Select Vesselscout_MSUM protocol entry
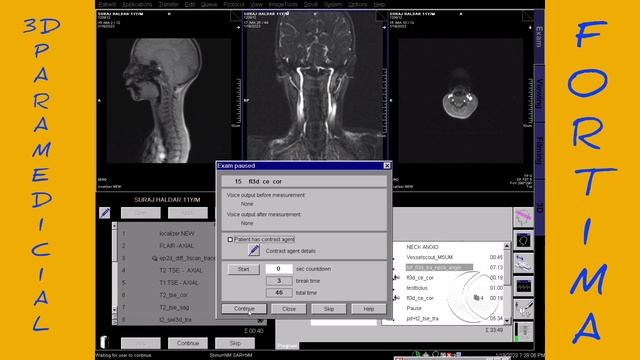Screen dimensions: 640x360 pyautogui.click(x=429, y=257)
